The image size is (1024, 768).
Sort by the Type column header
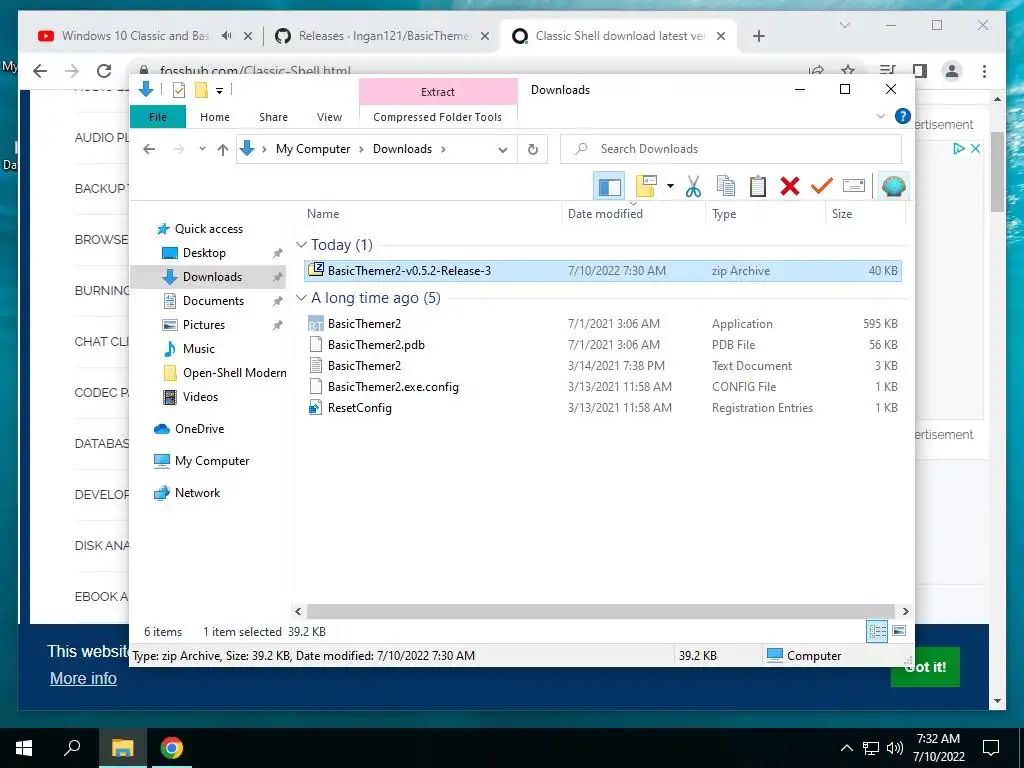(x=724, y=214)
